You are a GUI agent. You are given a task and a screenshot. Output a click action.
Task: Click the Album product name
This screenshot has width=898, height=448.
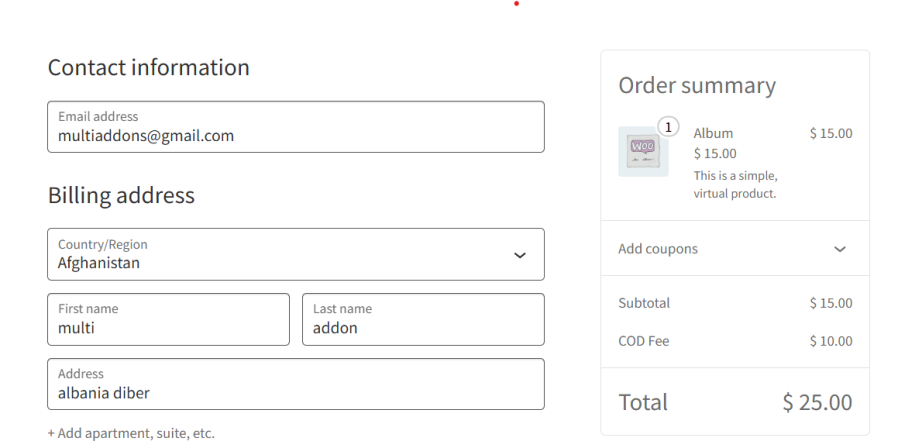coord(713,133)
